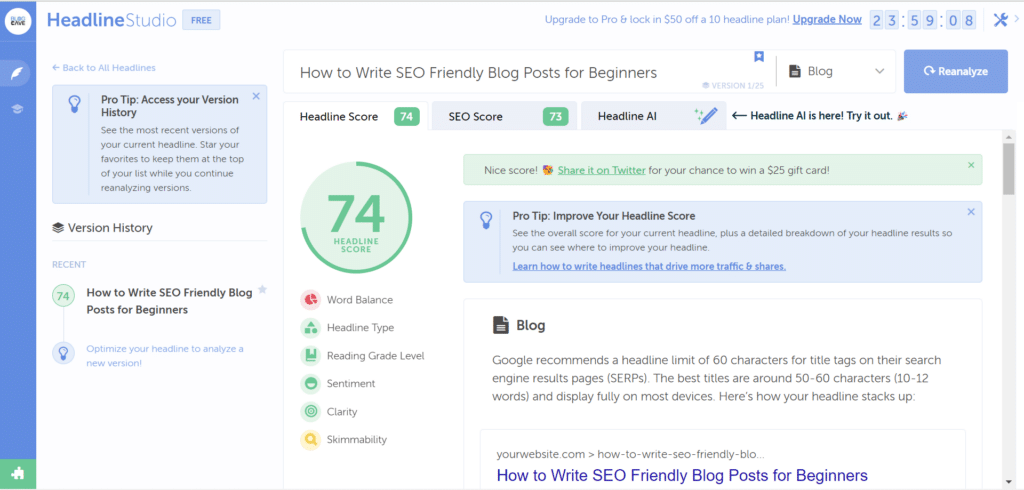
Task: Click 'Optimize your headline to analyze' text
Action: click(165, 355)
